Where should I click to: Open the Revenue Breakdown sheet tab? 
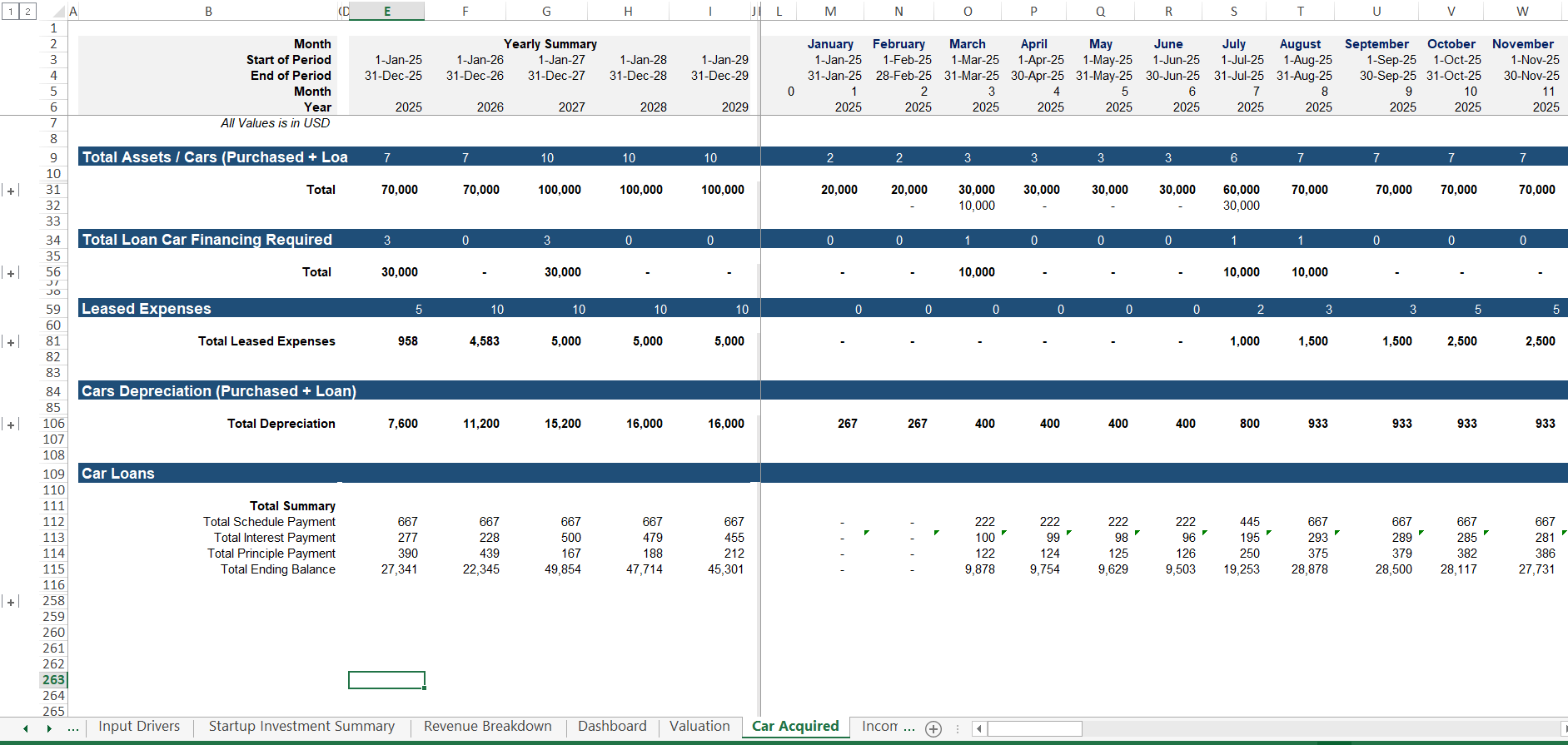pyautogui.click(x=487, y=727)
